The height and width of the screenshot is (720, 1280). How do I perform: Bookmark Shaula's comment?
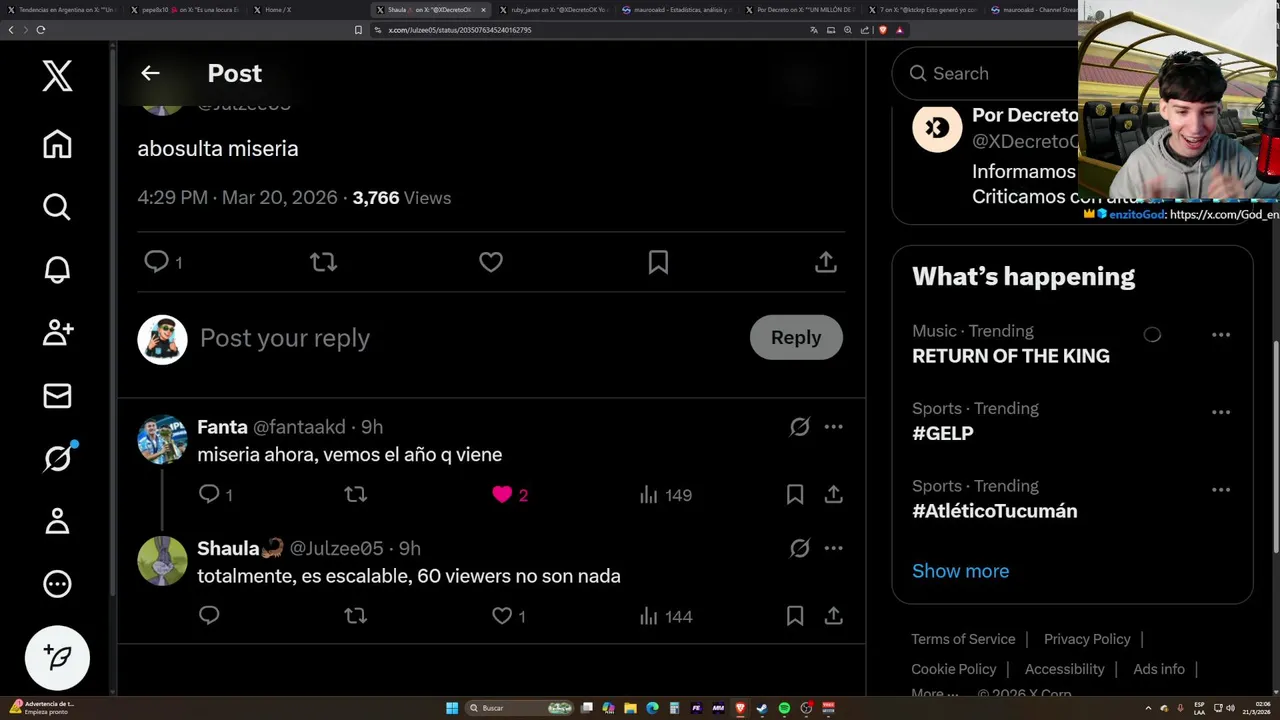click(x=795, y=616)
